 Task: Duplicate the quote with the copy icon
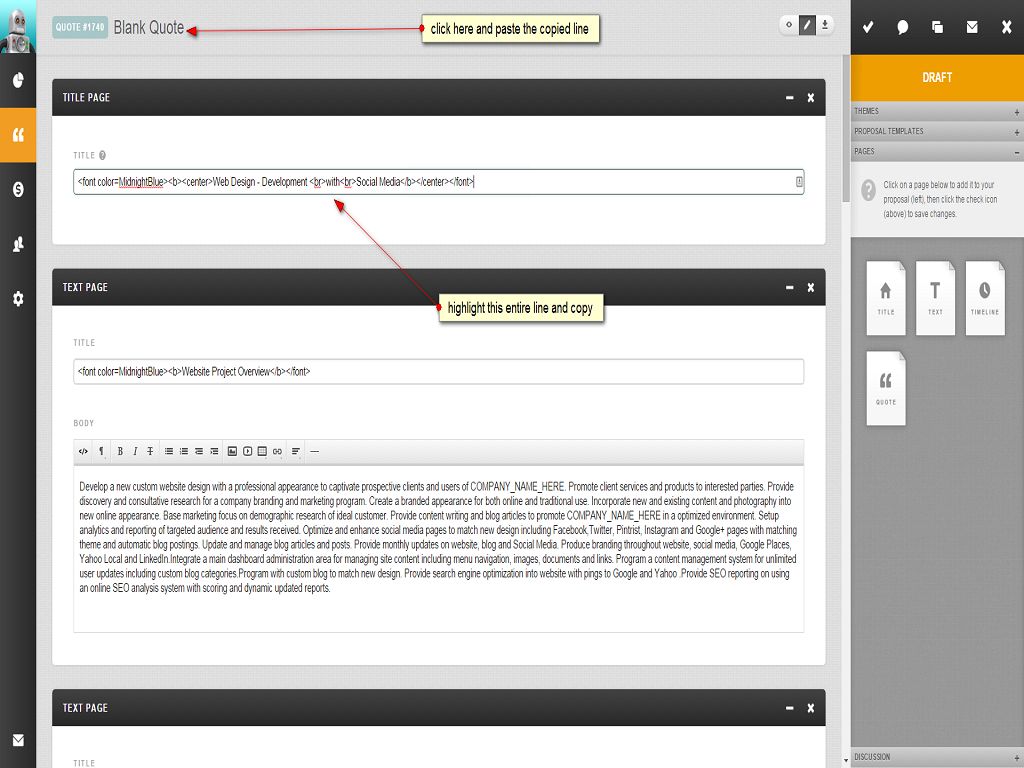coord(937,27)
